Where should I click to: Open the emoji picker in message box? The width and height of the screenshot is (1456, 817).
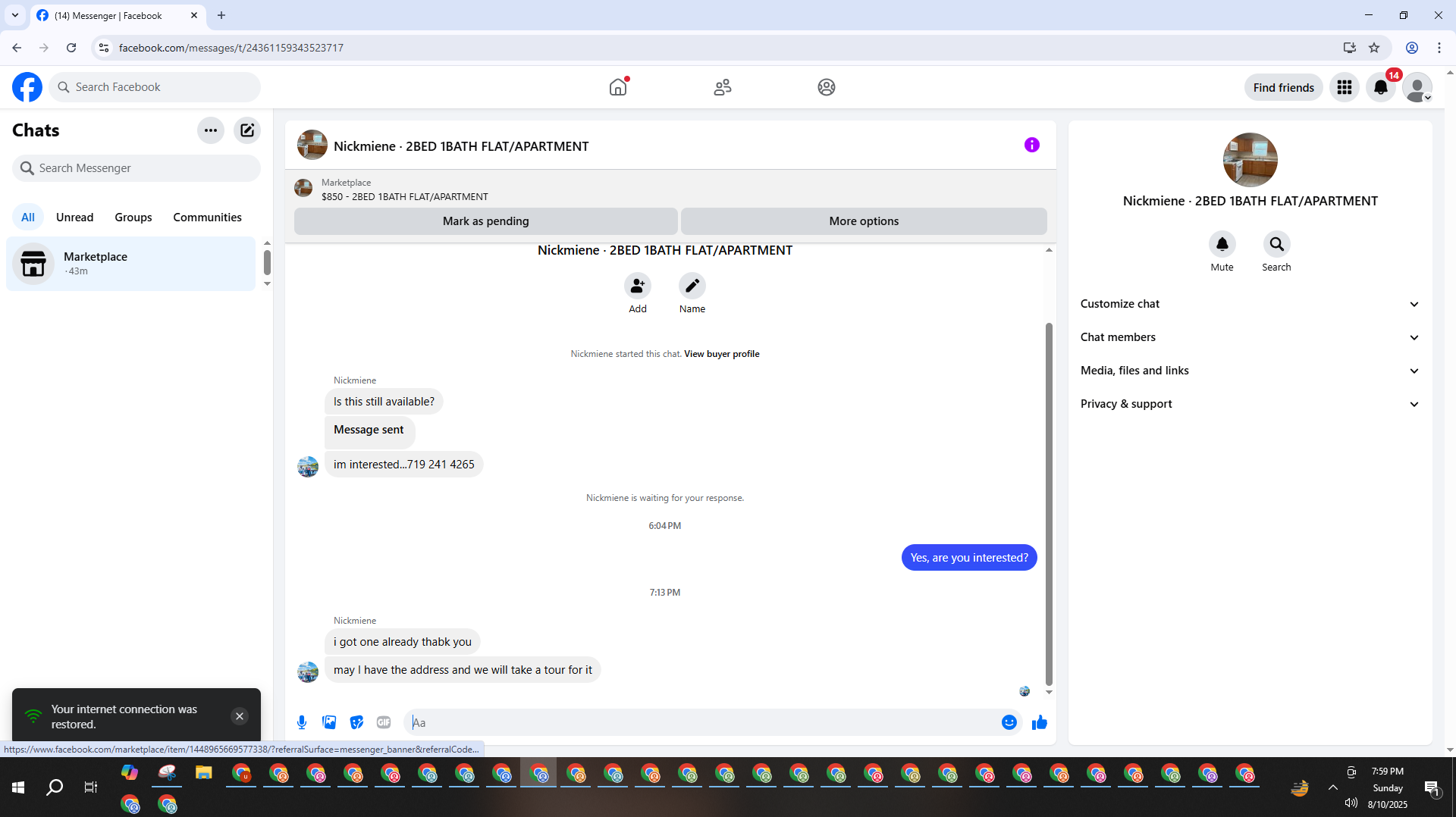pyautogui.click(x=1009, y=722)
